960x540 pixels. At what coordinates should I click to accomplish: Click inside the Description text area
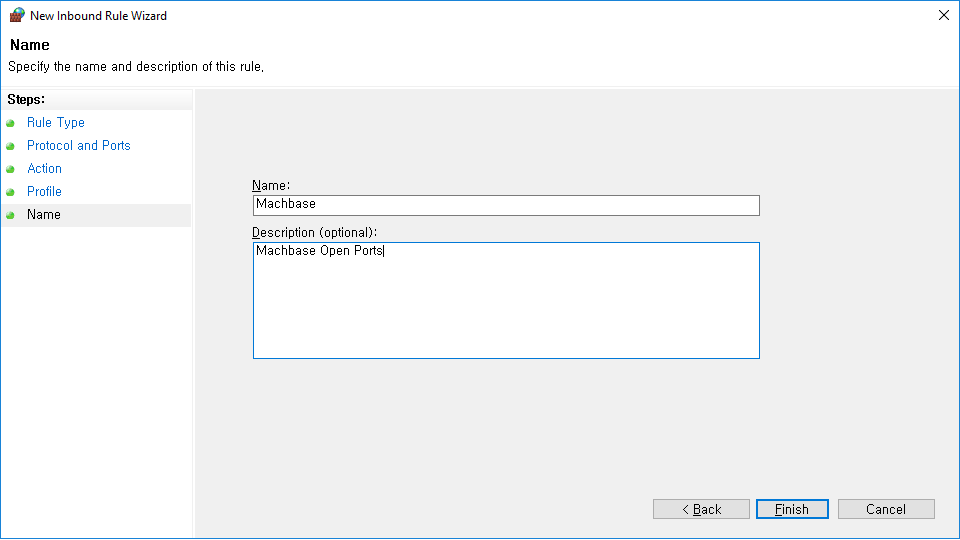point(506,300)
